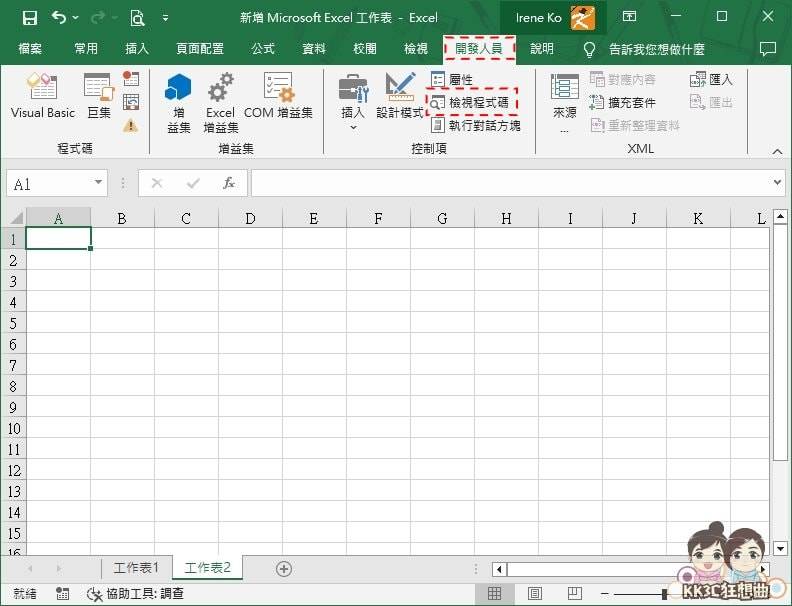This screenshot has width=792, height=606.
Task: Click the insert function fx icon
Action: 229,183
